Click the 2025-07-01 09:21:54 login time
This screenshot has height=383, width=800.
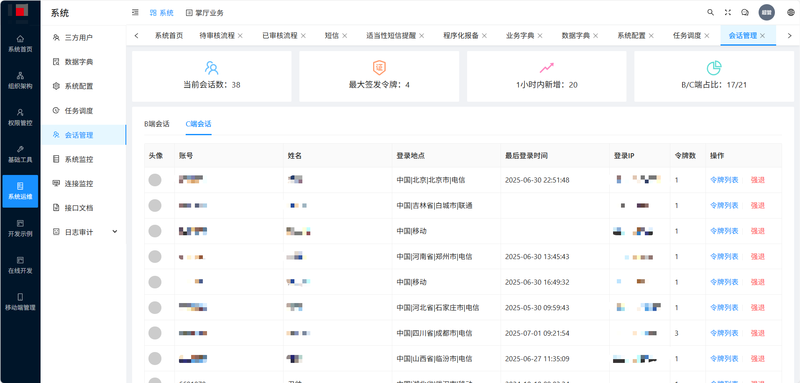(537, 333)
